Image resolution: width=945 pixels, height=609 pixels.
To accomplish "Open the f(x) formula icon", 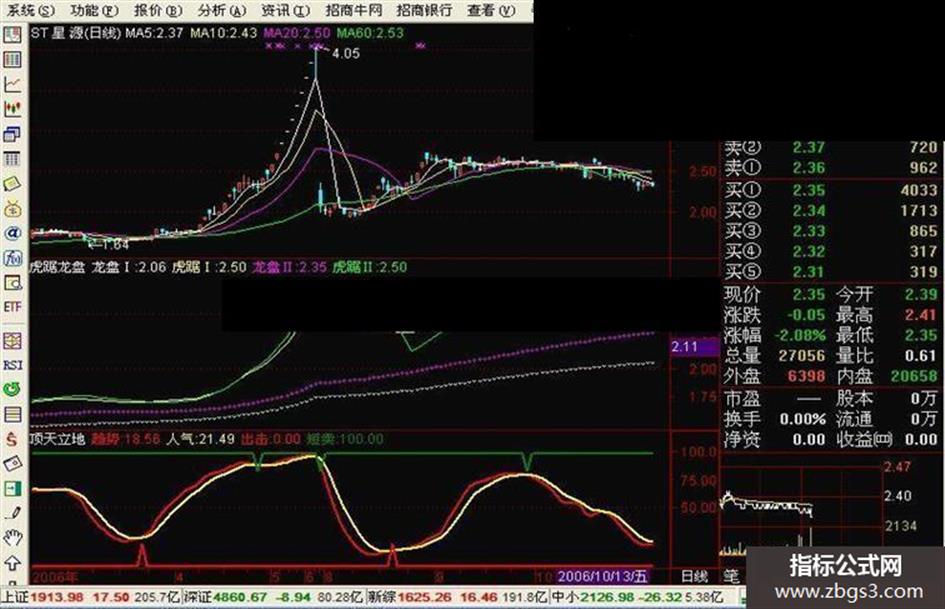I will click(13, 258).
